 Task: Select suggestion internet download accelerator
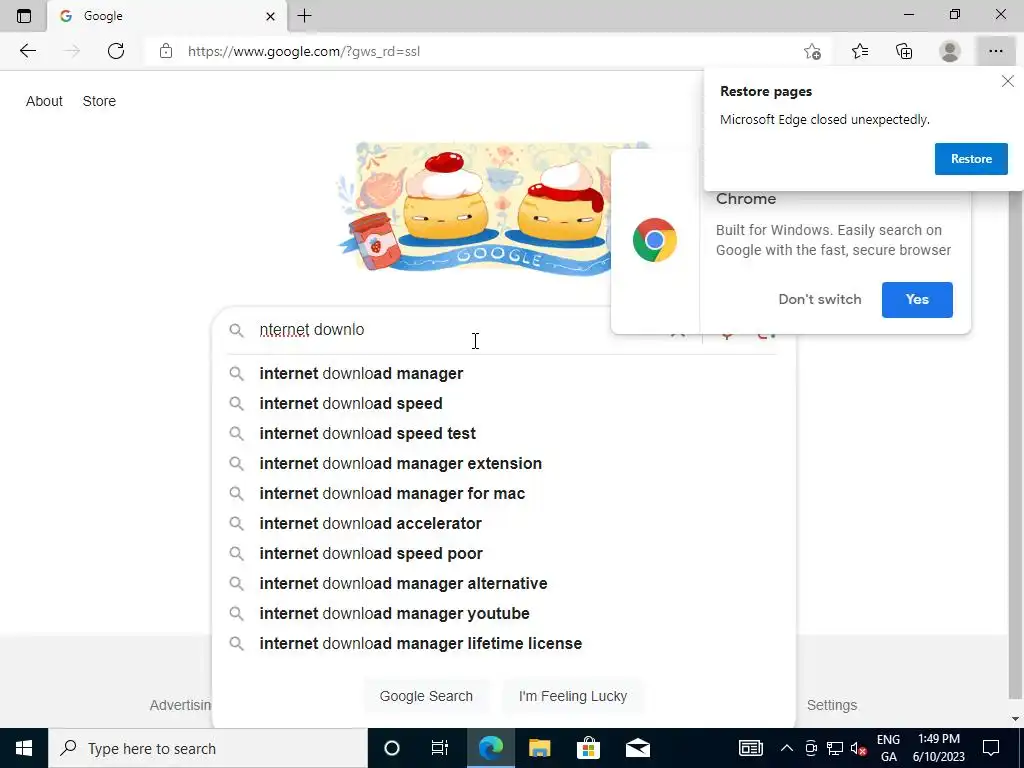click(504, 524)
